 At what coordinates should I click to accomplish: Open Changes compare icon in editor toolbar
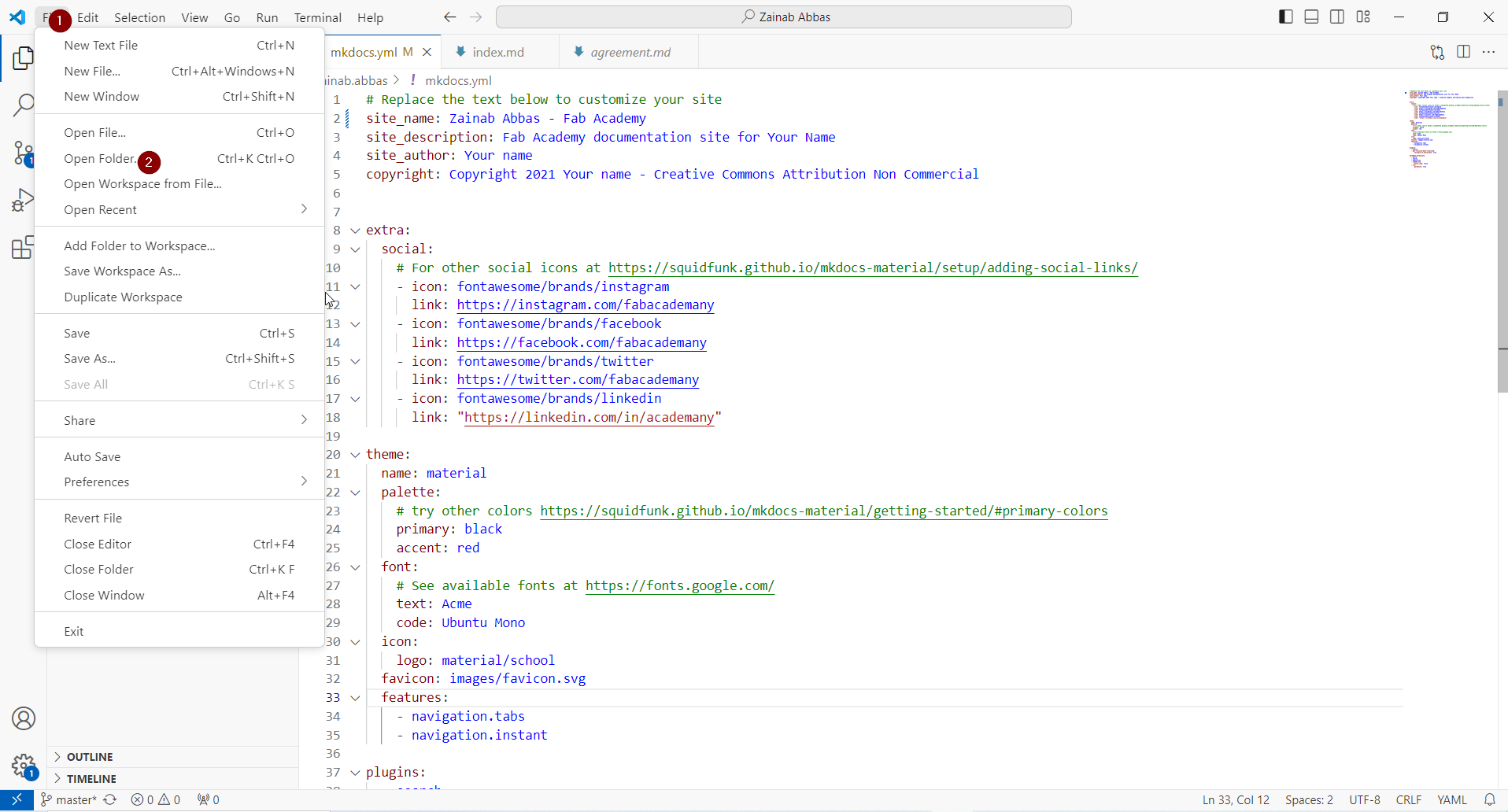pos(1437,52)
